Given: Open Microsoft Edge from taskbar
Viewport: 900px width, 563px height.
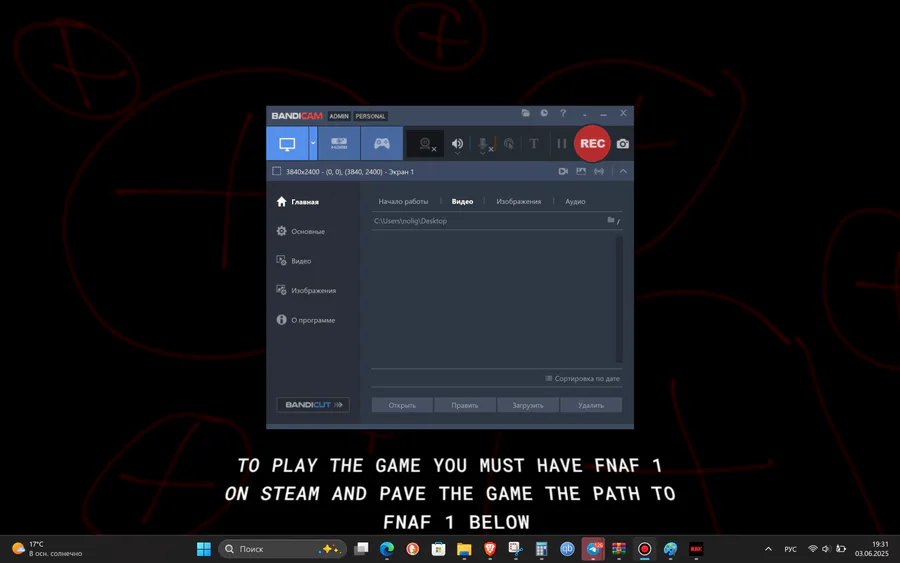Looking at the screenshot, I should pos(387,549).
